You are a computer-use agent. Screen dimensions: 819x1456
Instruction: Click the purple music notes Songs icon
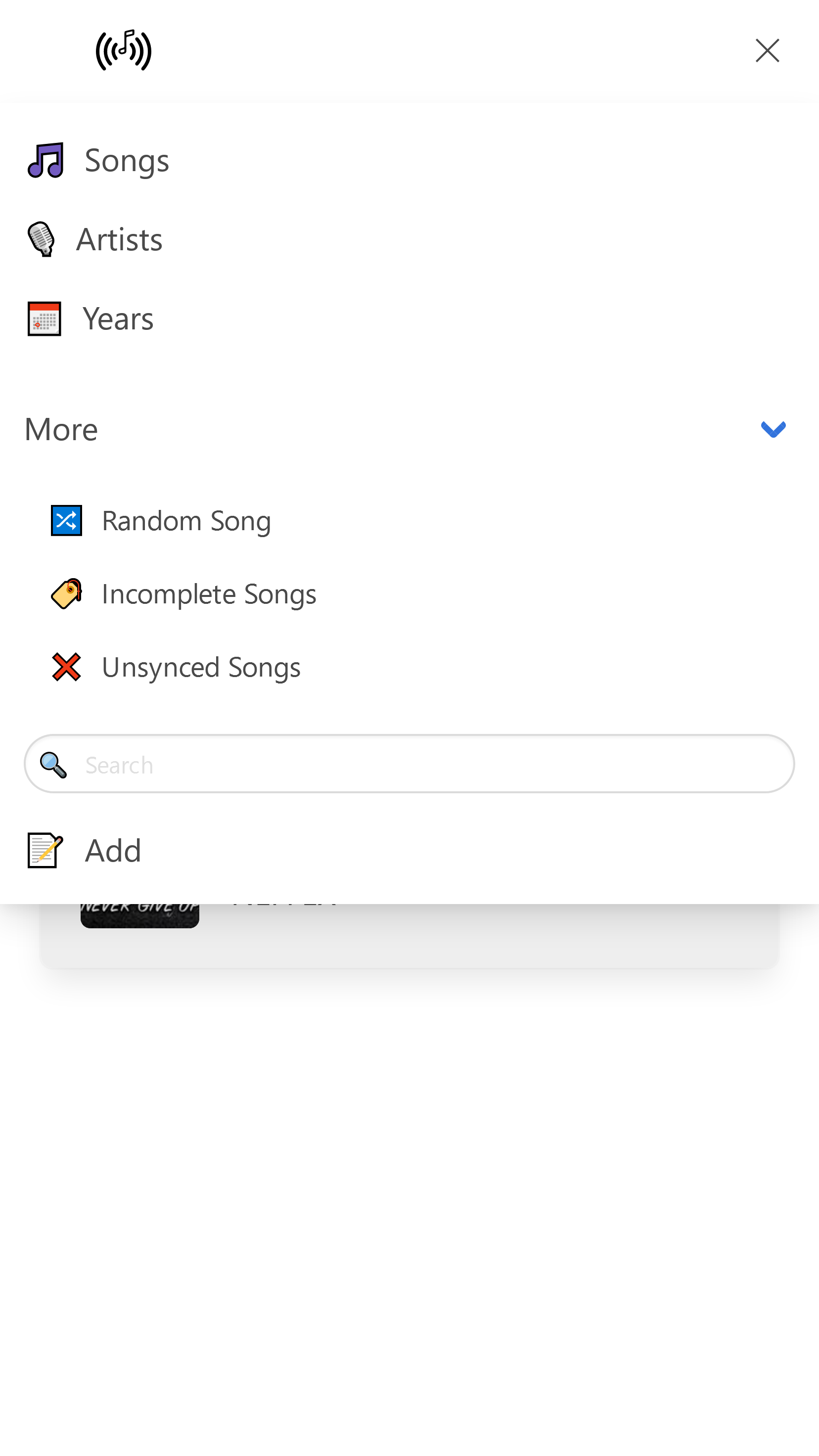[x=46, y=161]
